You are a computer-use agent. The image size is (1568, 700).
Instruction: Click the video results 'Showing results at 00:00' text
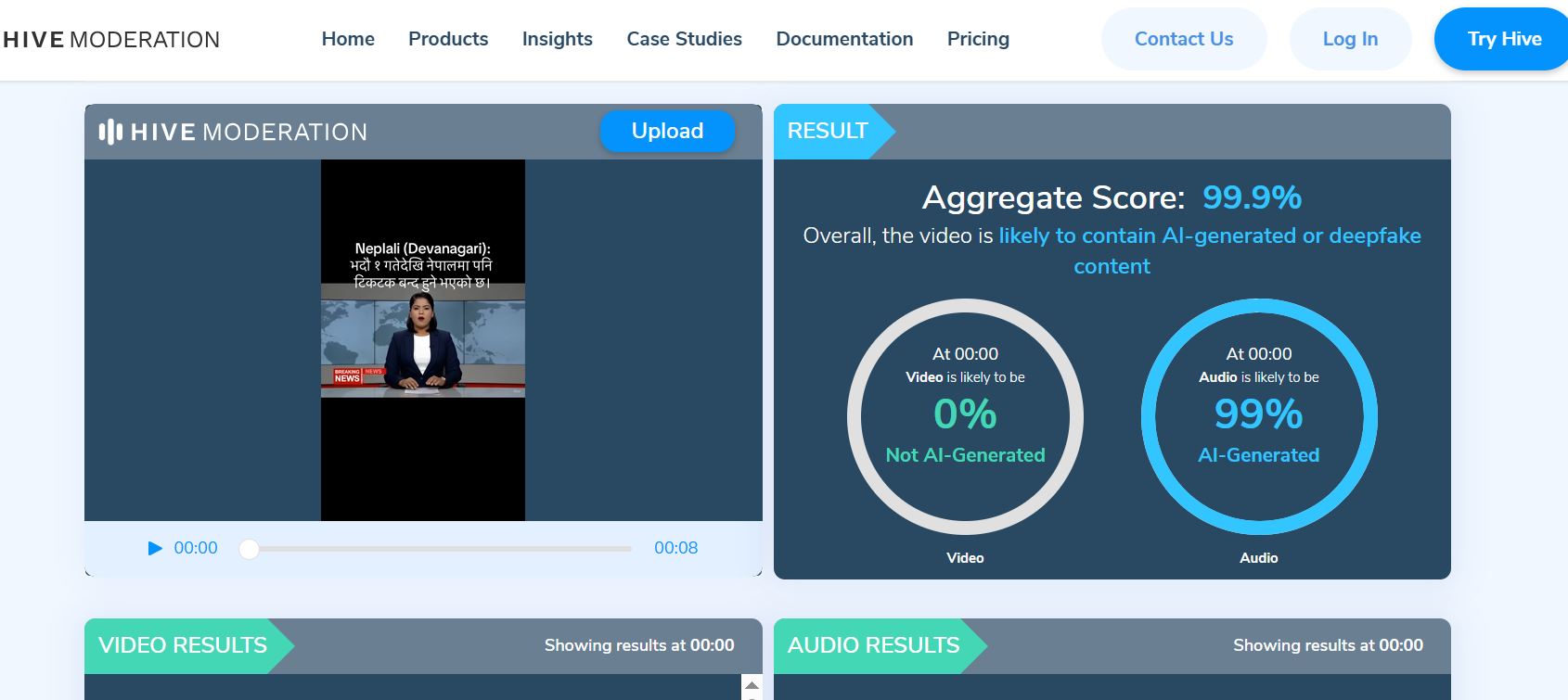[639, 645]
